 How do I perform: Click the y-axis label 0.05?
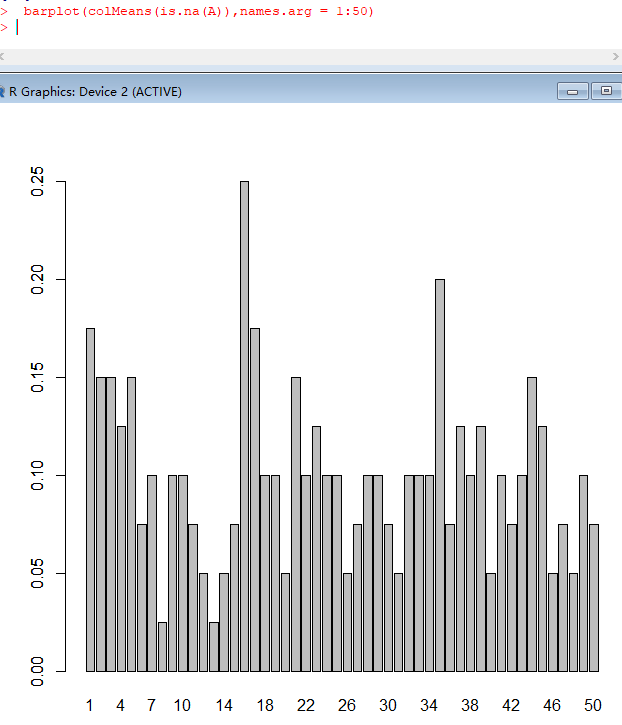pyautogui.click(x=37, y=573)
